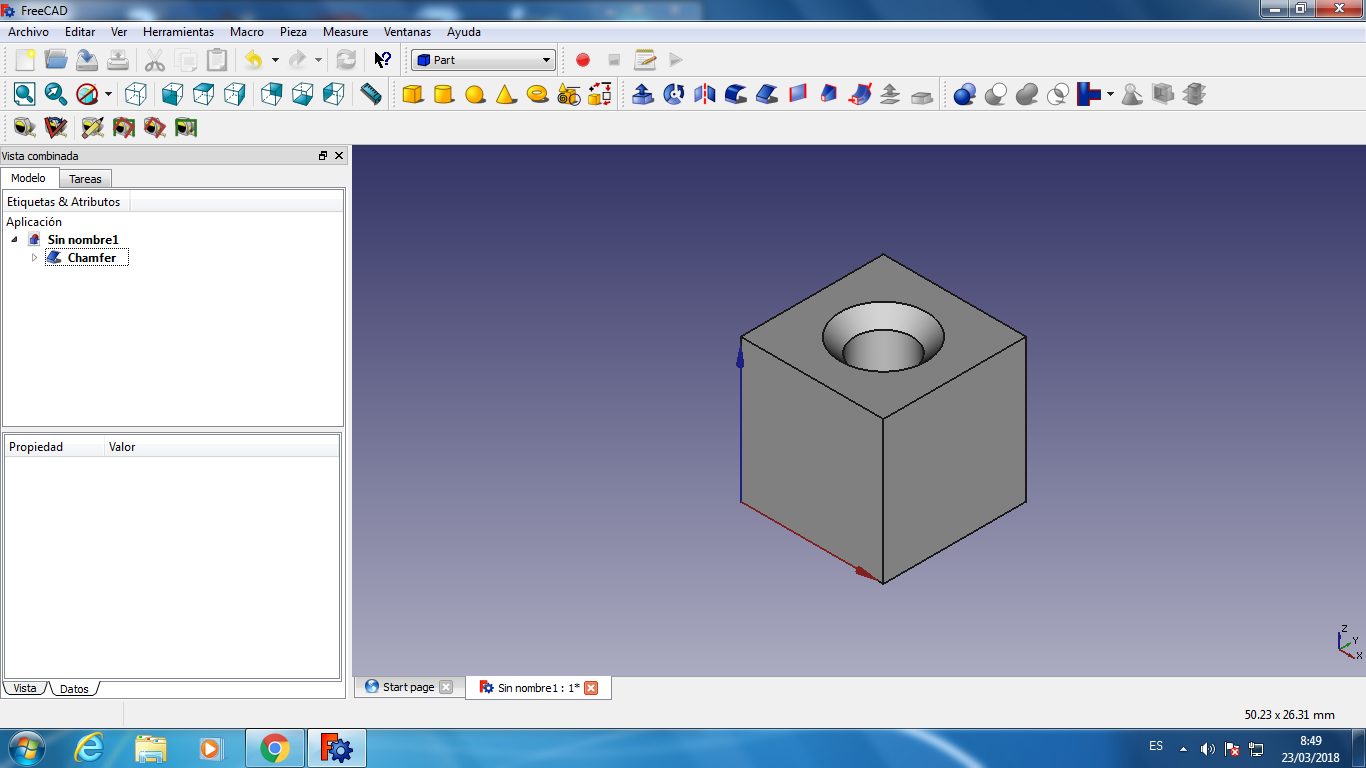This screenshot has height=768, width=1366.
Task: Create a Cone solid
Action: (506, 95)
